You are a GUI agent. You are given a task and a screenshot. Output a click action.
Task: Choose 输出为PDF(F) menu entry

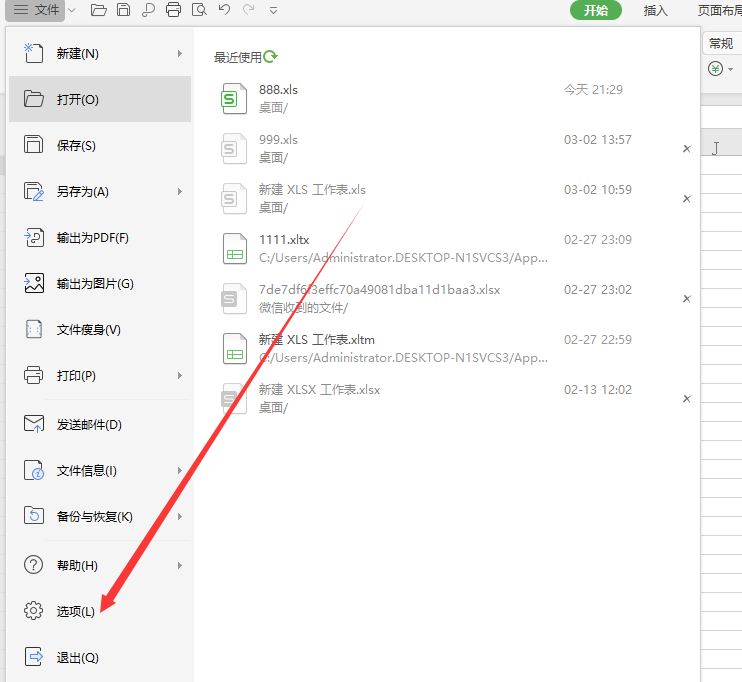click(100, 238)
